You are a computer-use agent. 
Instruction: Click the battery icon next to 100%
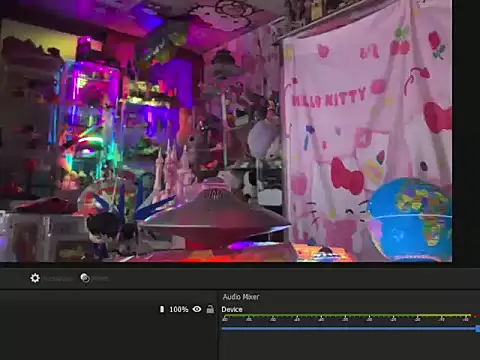coord(162,309)
